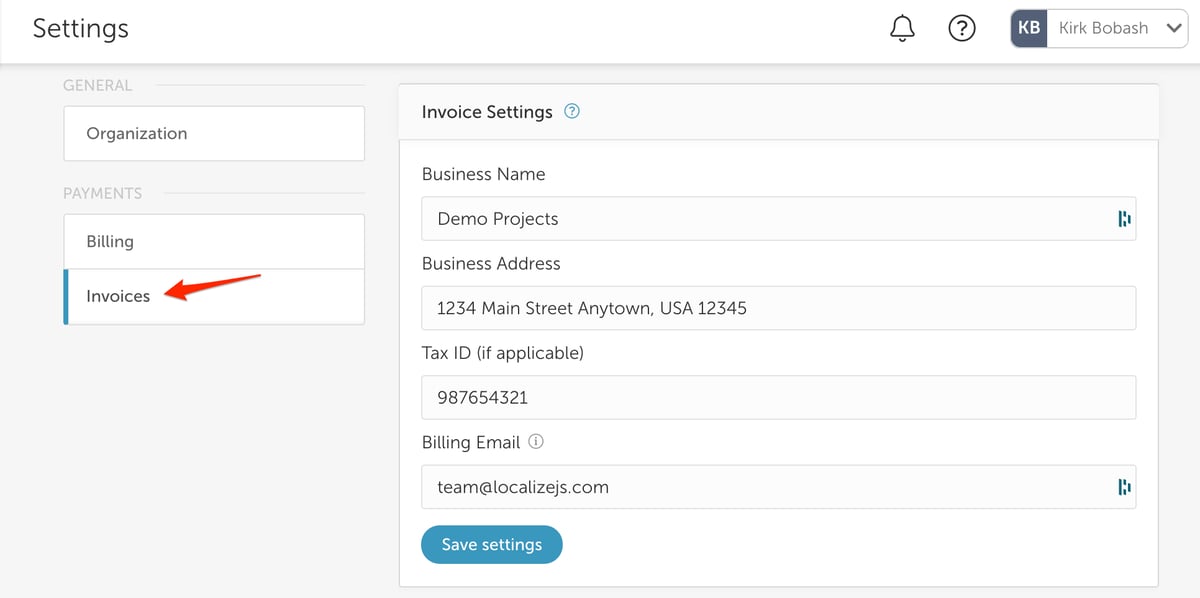Expand the Kirk Bobash account dropdown arrow
1200x598 pixels.
point(1174,29)
